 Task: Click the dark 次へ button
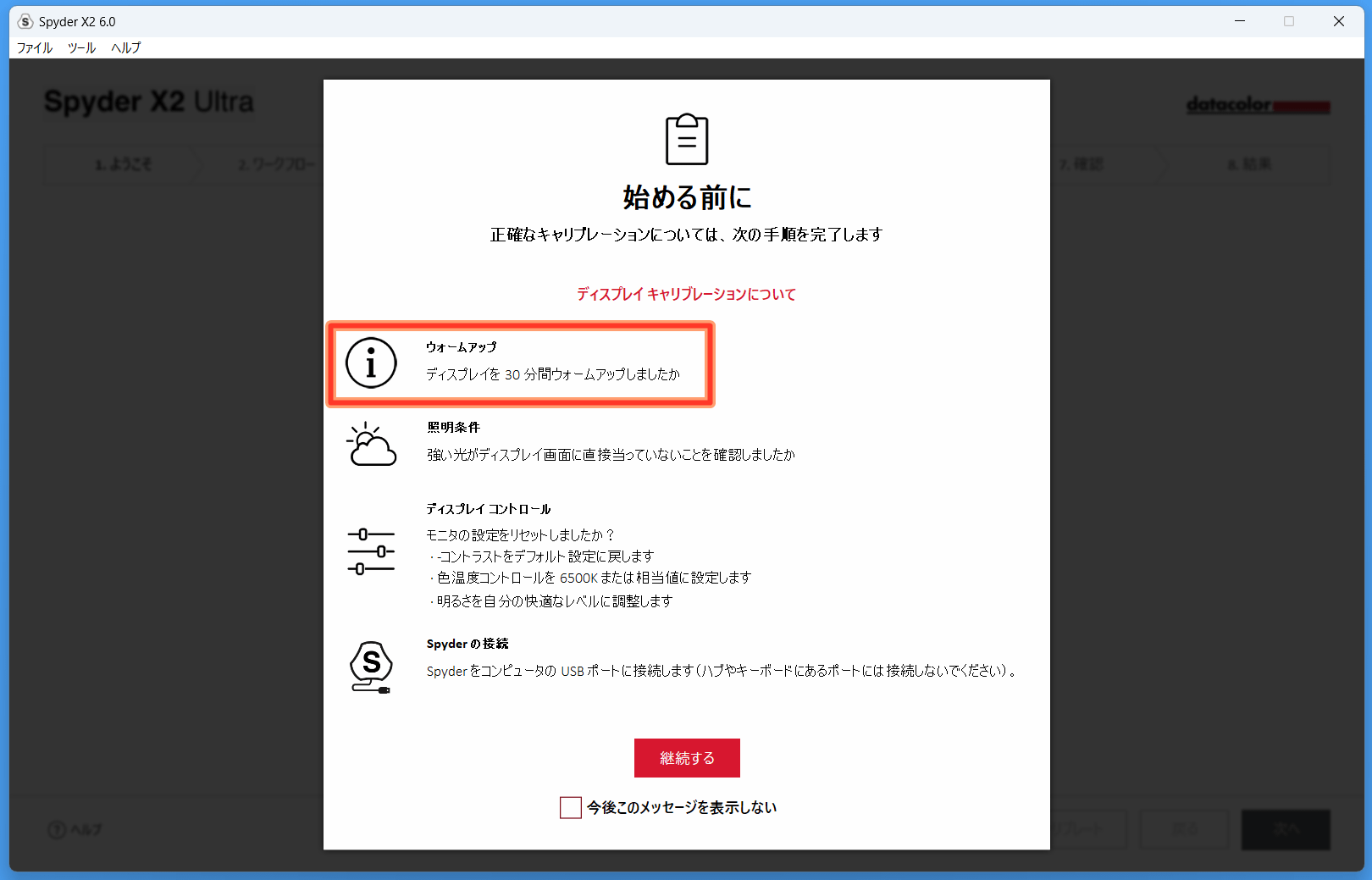pyautogui.click(x=1285, y=829)
